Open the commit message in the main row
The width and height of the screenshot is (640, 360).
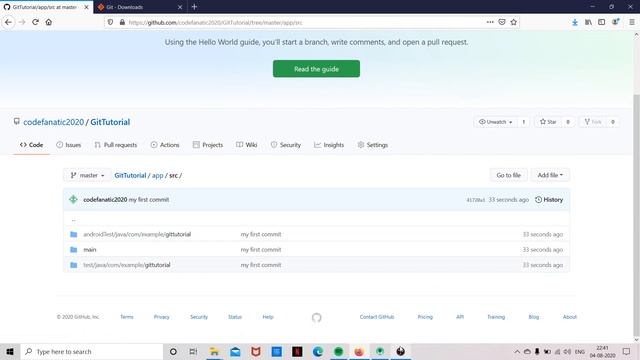point(261,250)
